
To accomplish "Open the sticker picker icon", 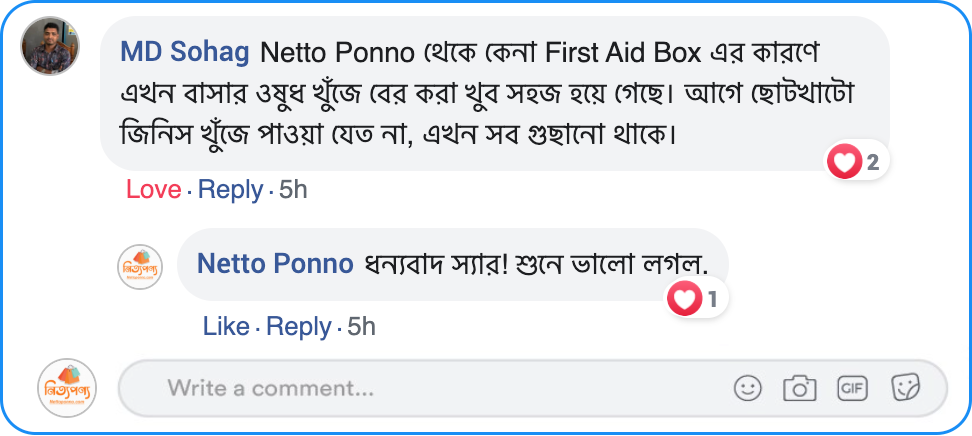I will 905,388.
